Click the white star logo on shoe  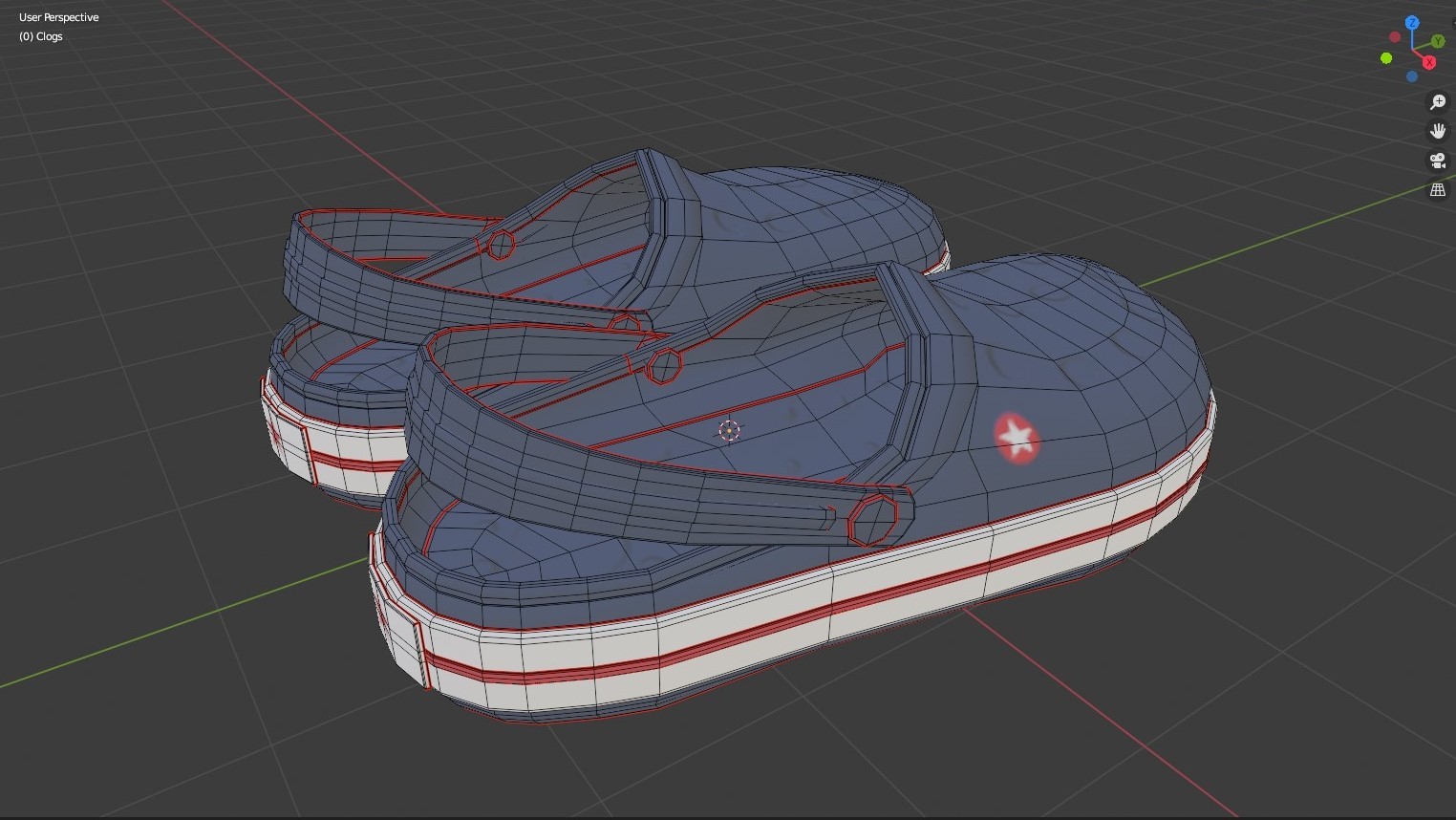coord(1016,437)
